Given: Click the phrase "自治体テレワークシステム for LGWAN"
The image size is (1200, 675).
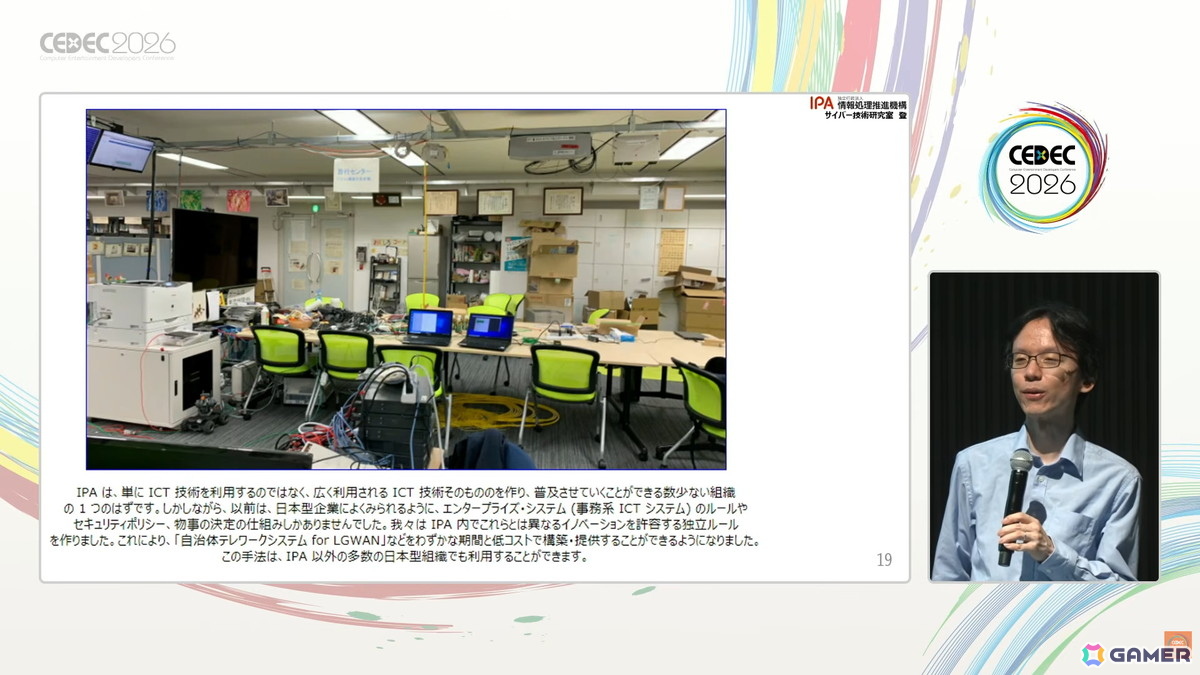Looking at the screenshot, I should 281,541.
